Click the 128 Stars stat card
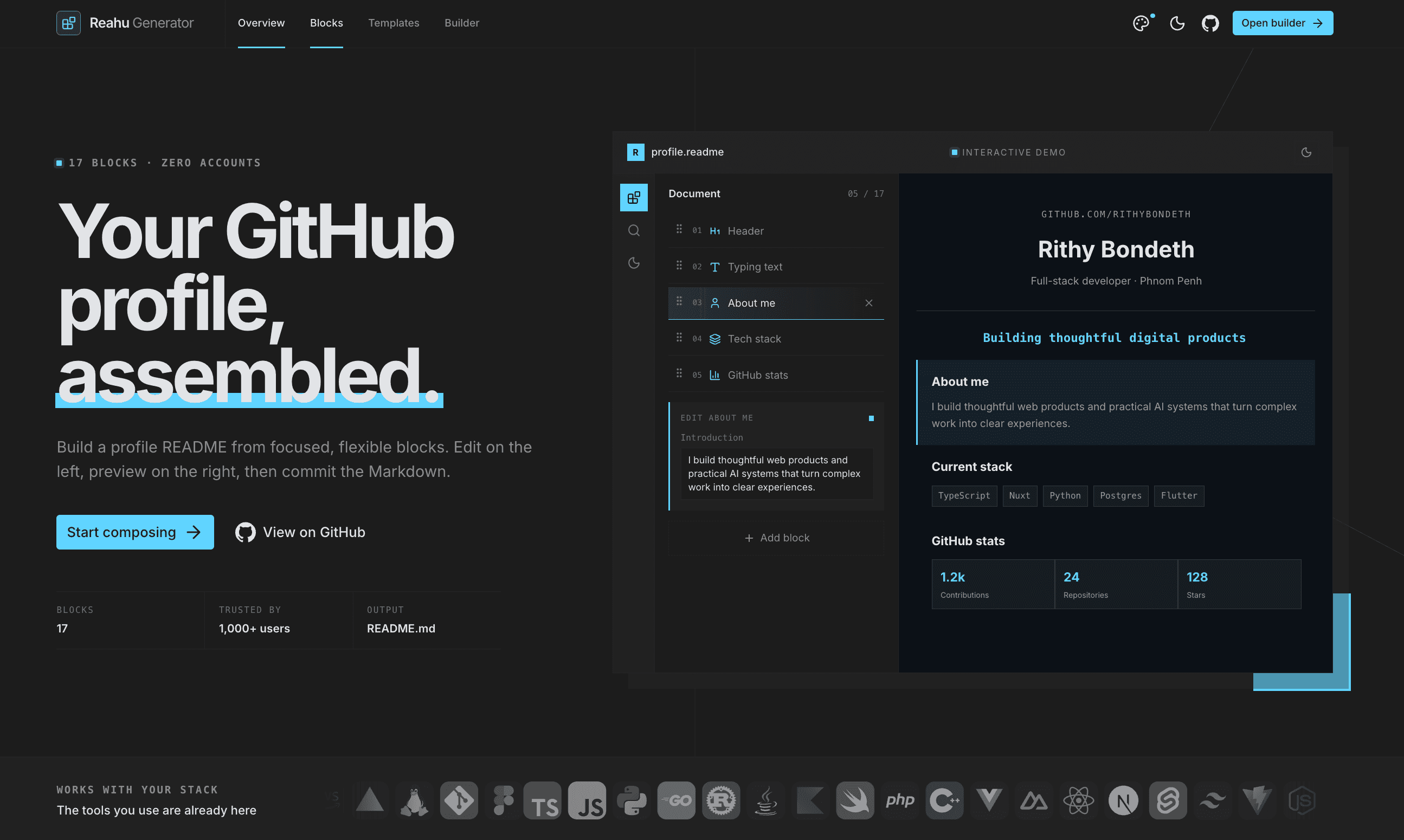 click(x=1240, y=584)
